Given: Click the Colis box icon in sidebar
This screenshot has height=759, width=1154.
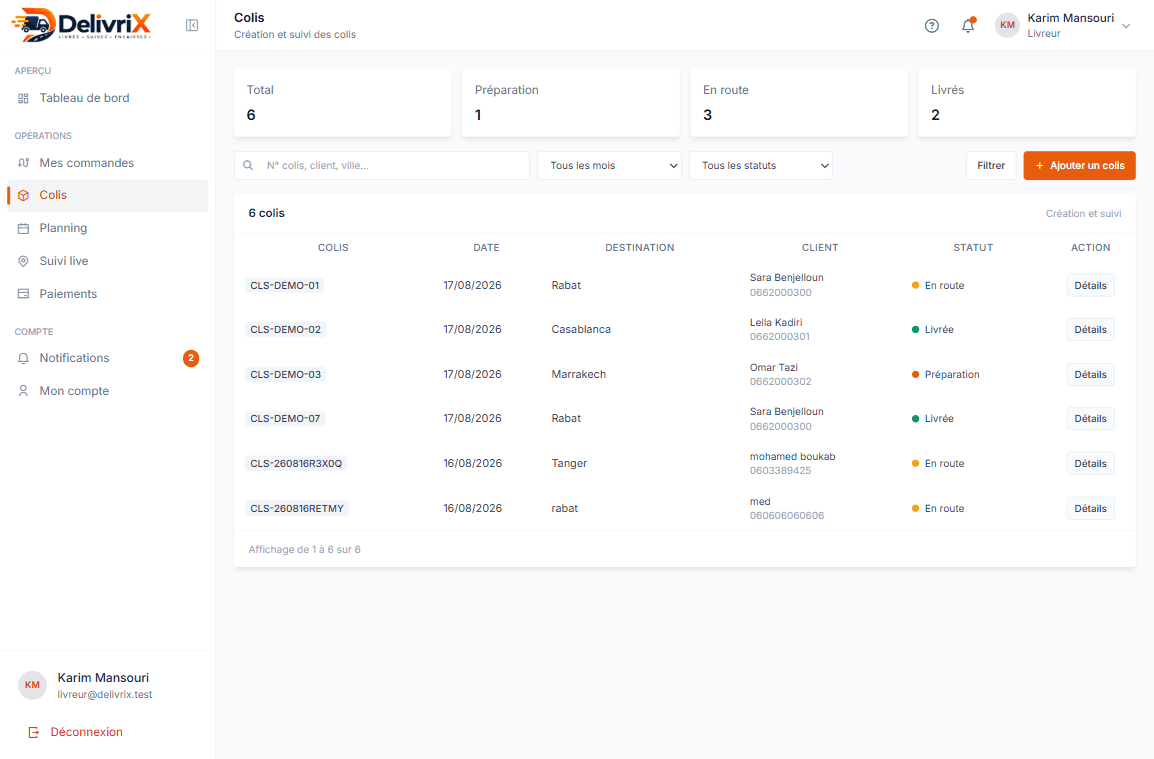Looking at the screenshot, I should [24, 195].
